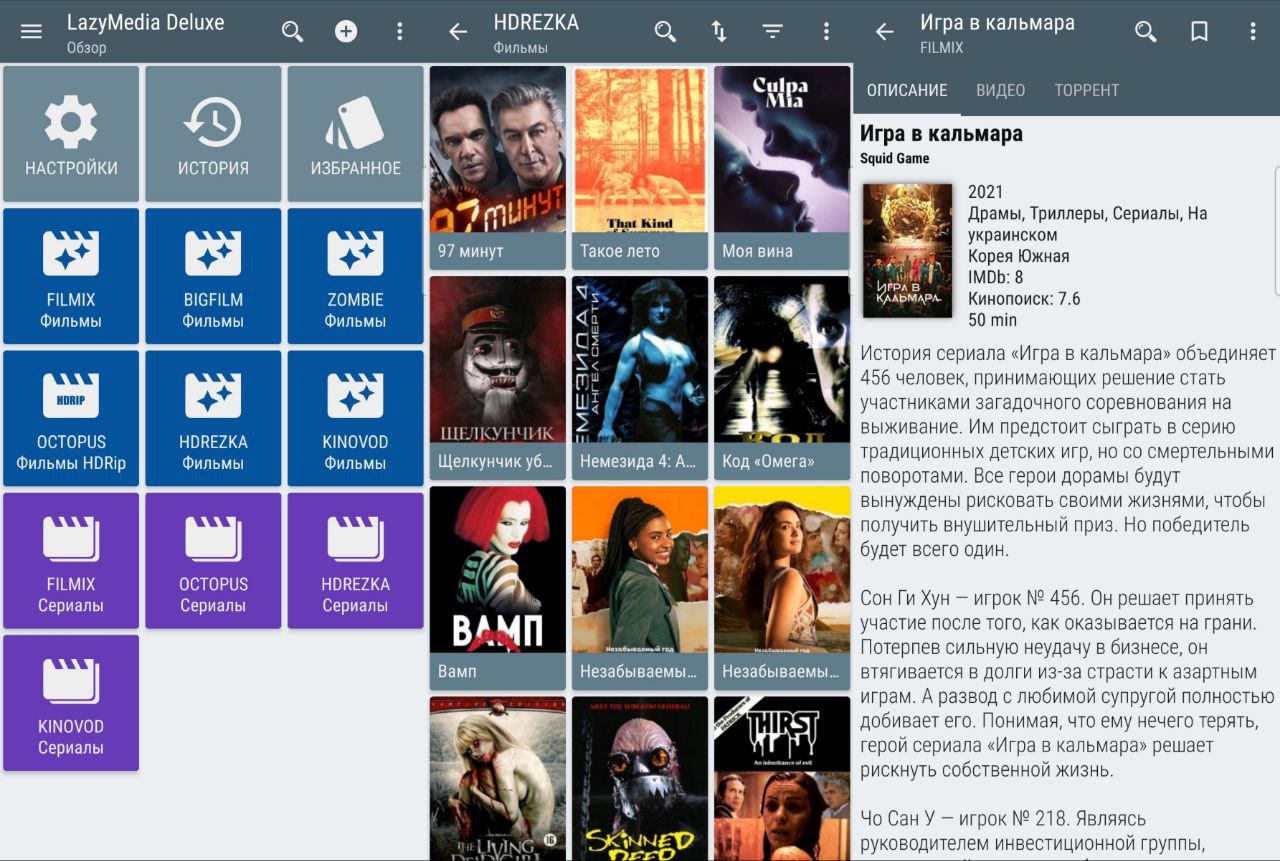
Task: Search within HDREZKA films
Action: click(665, 31)
